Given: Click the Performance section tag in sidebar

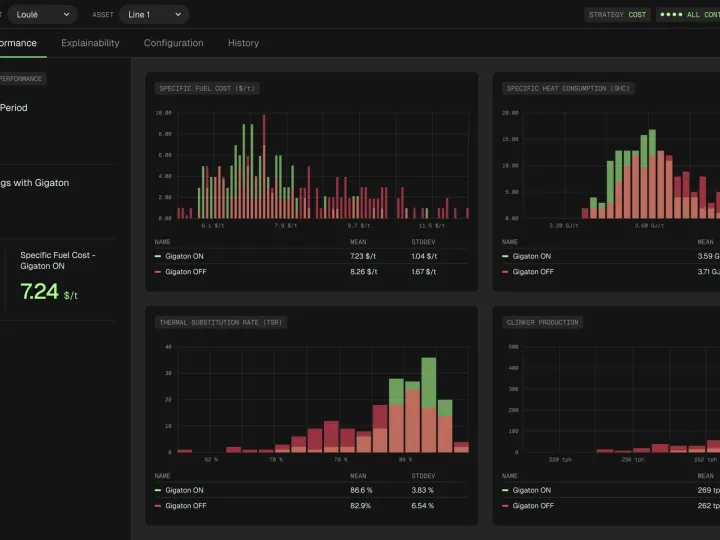Looking at the screenshot, I should [21, 79].
